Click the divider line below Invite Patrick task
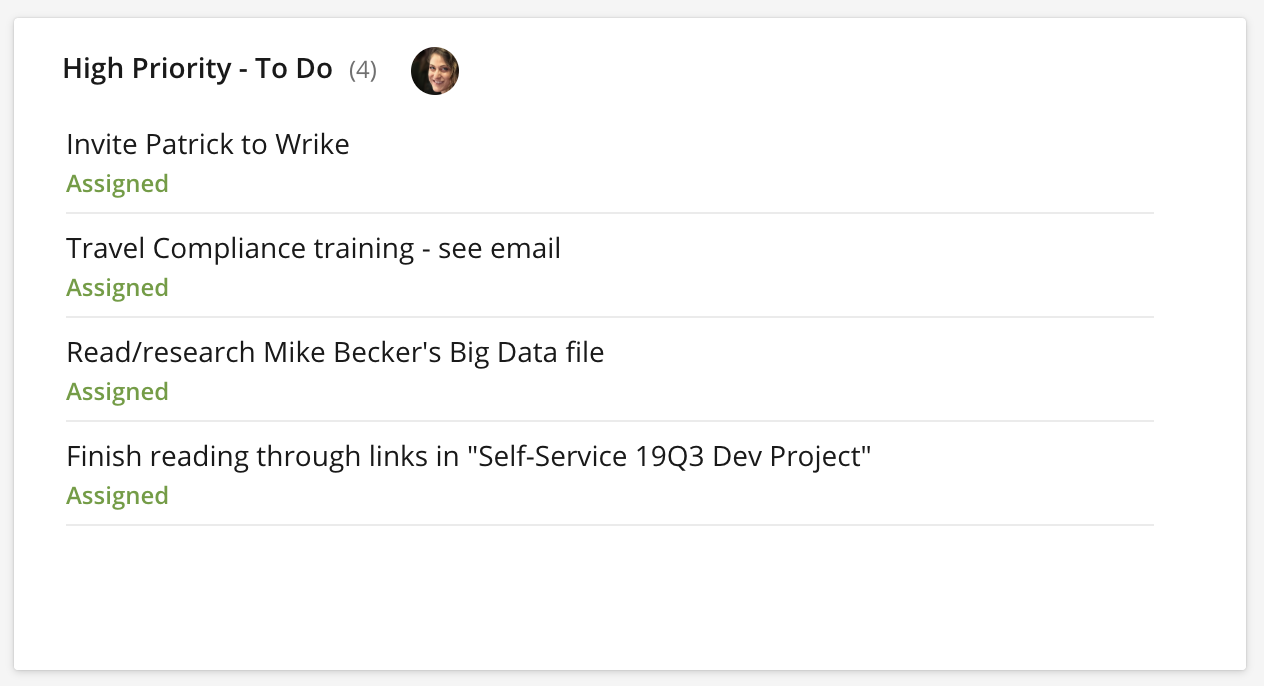This screenshot has width=1264, height=686. point(610,213)
